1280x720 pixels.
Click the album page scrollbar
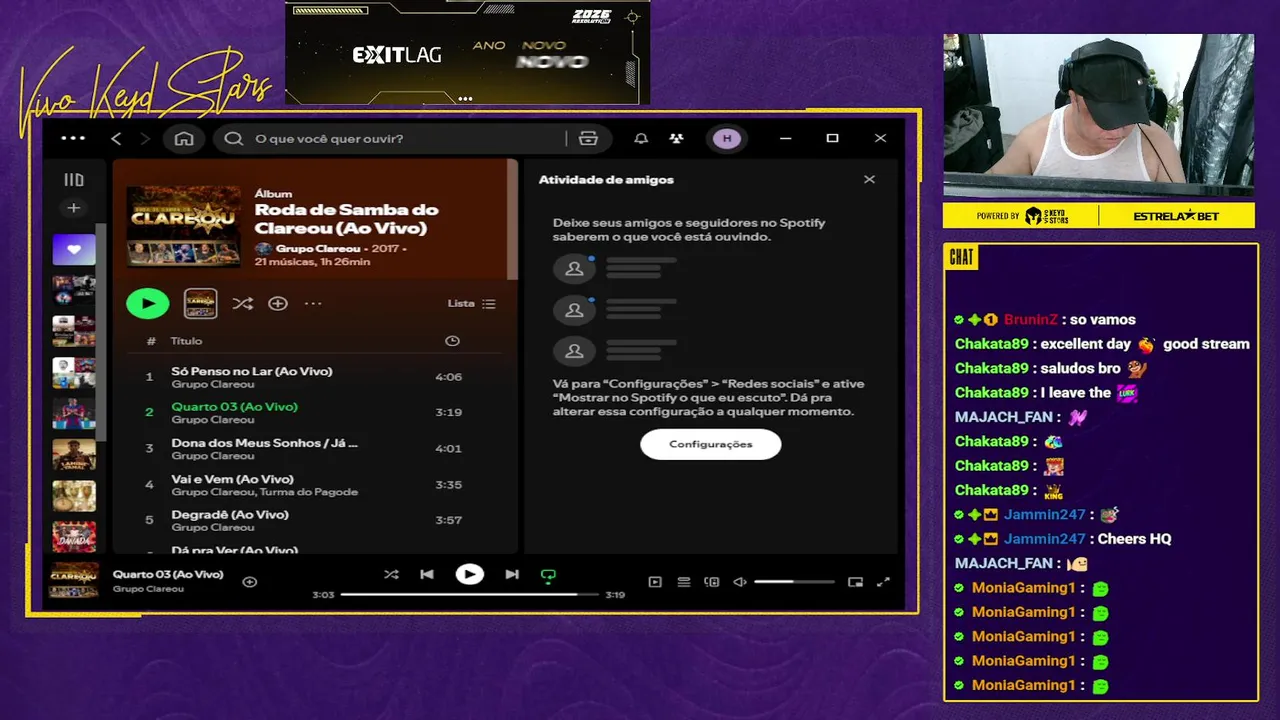(x=513, y=220)
